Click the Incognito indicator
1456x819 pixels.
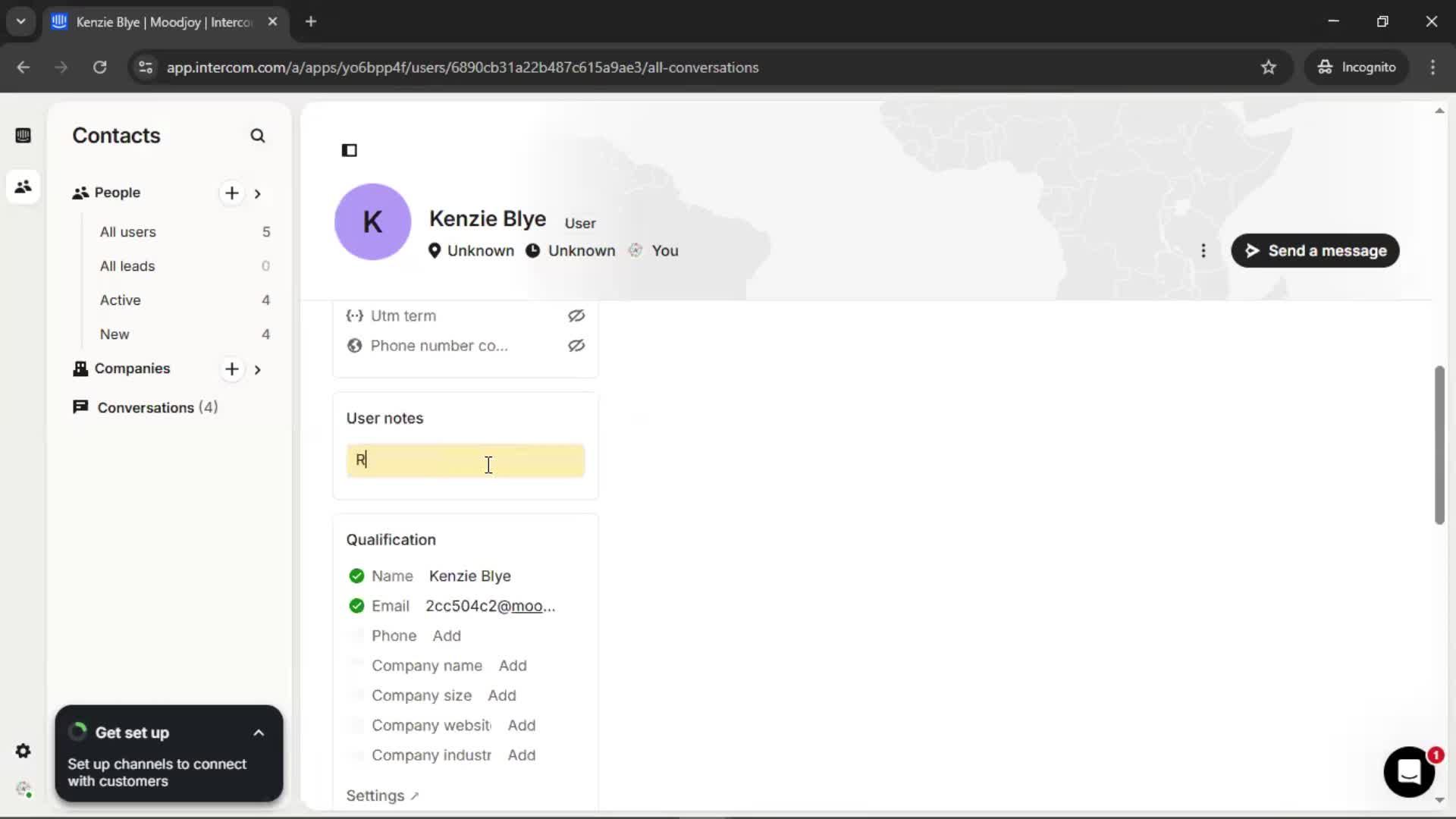point(1357,67)
